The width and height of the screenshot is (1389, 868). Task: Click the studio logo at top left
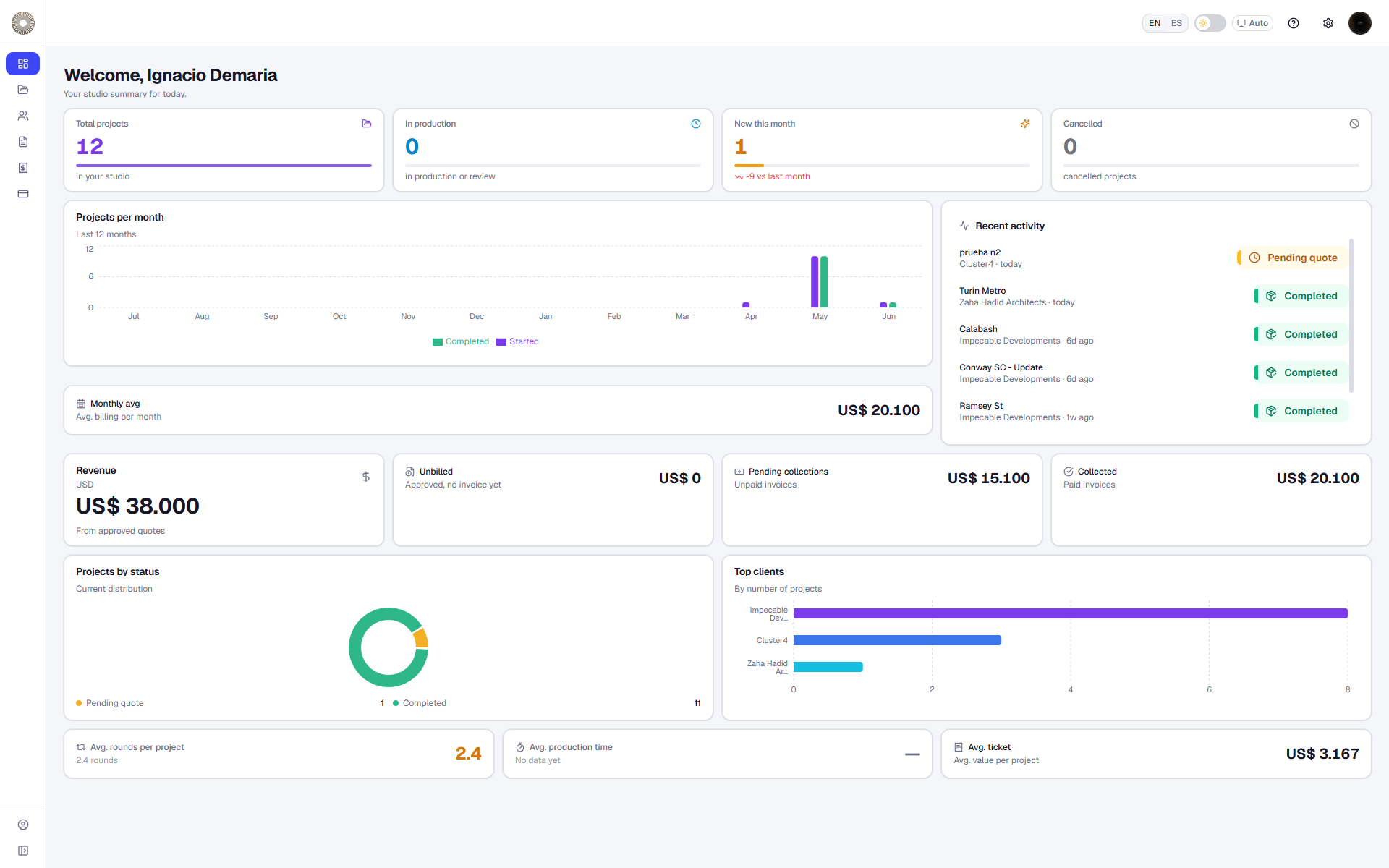click(23, 23)
